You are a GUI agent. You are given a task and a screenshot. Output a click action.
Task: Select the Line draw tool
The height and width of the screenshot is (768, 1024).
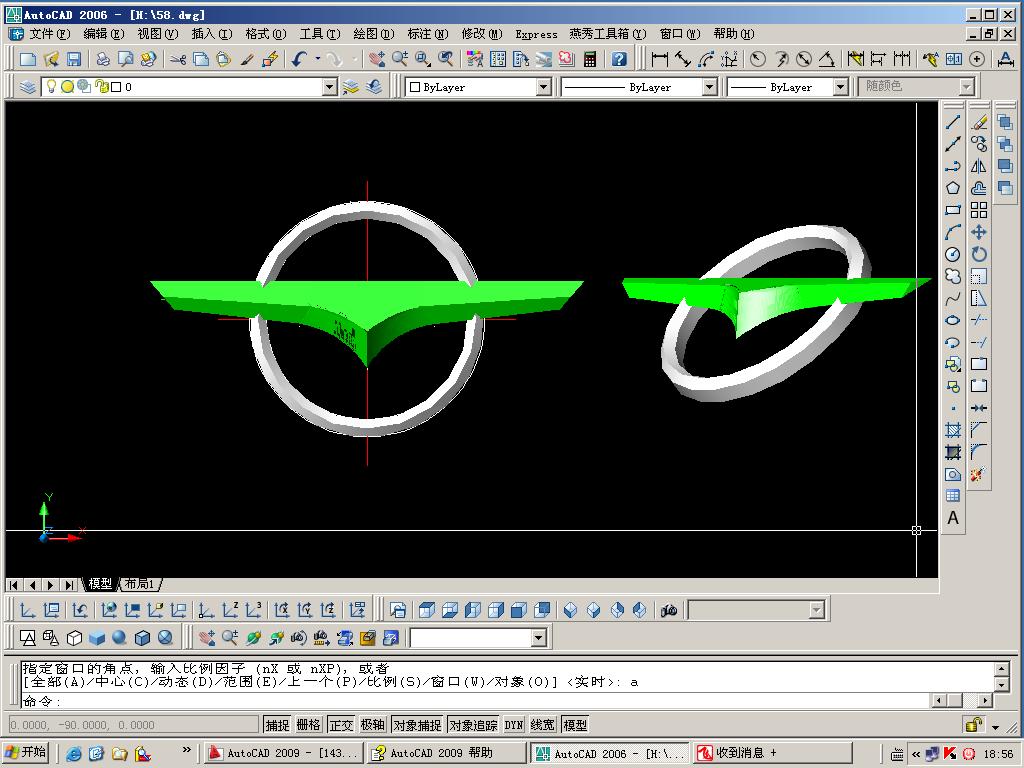click(953, 122)
